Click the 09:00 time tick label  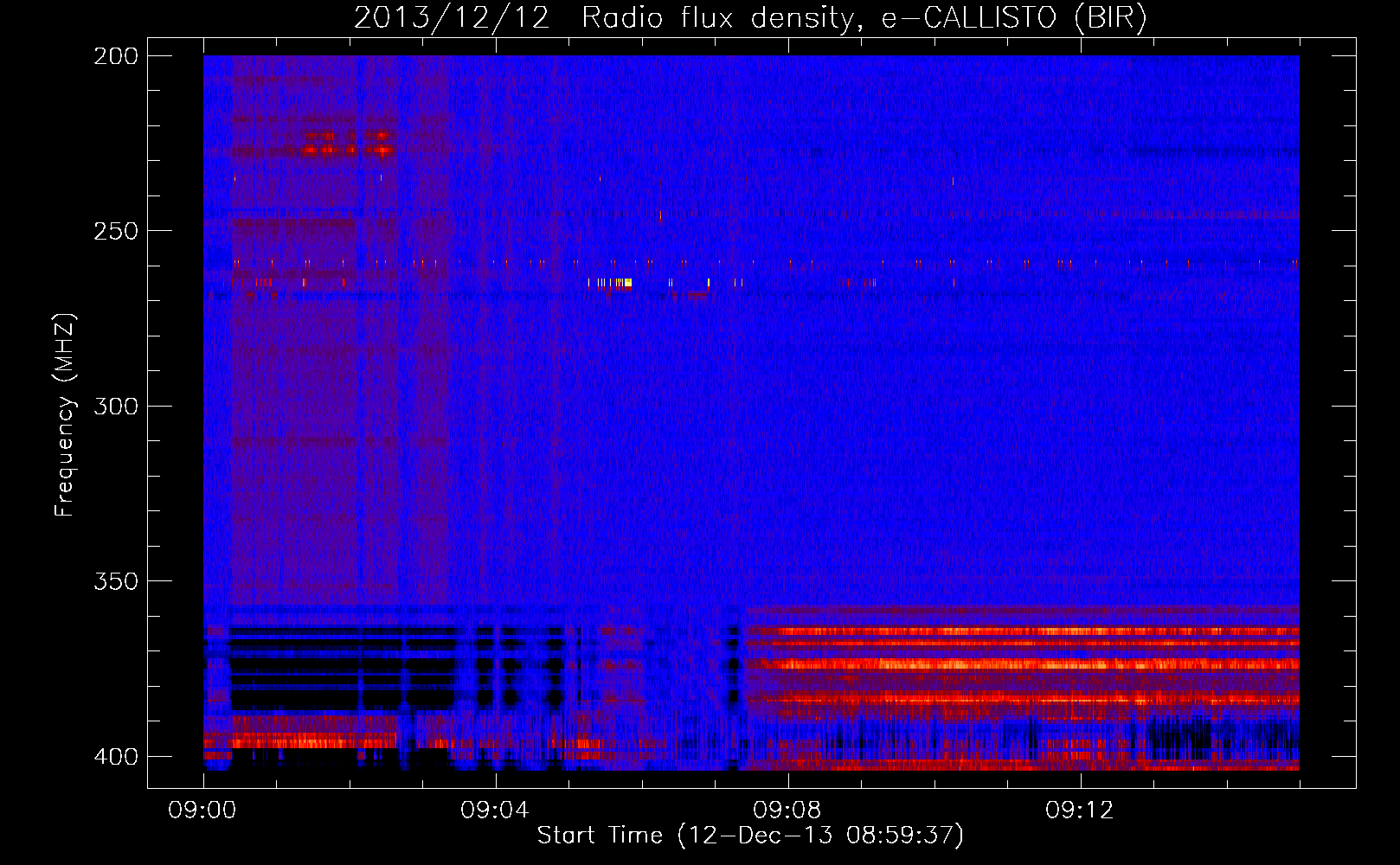pyautogui.click(x=202, y=811)
